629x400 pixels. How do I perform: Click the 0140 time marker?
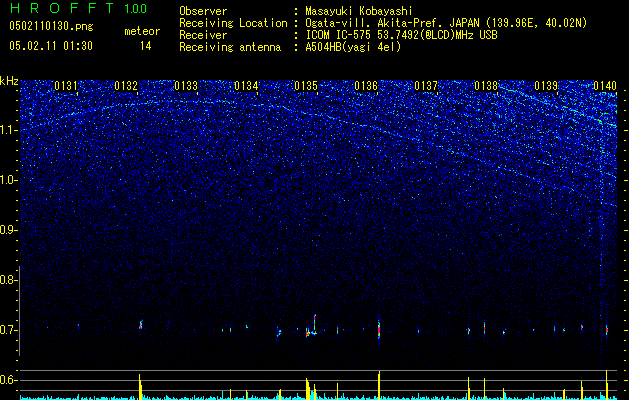coord(605,86)
